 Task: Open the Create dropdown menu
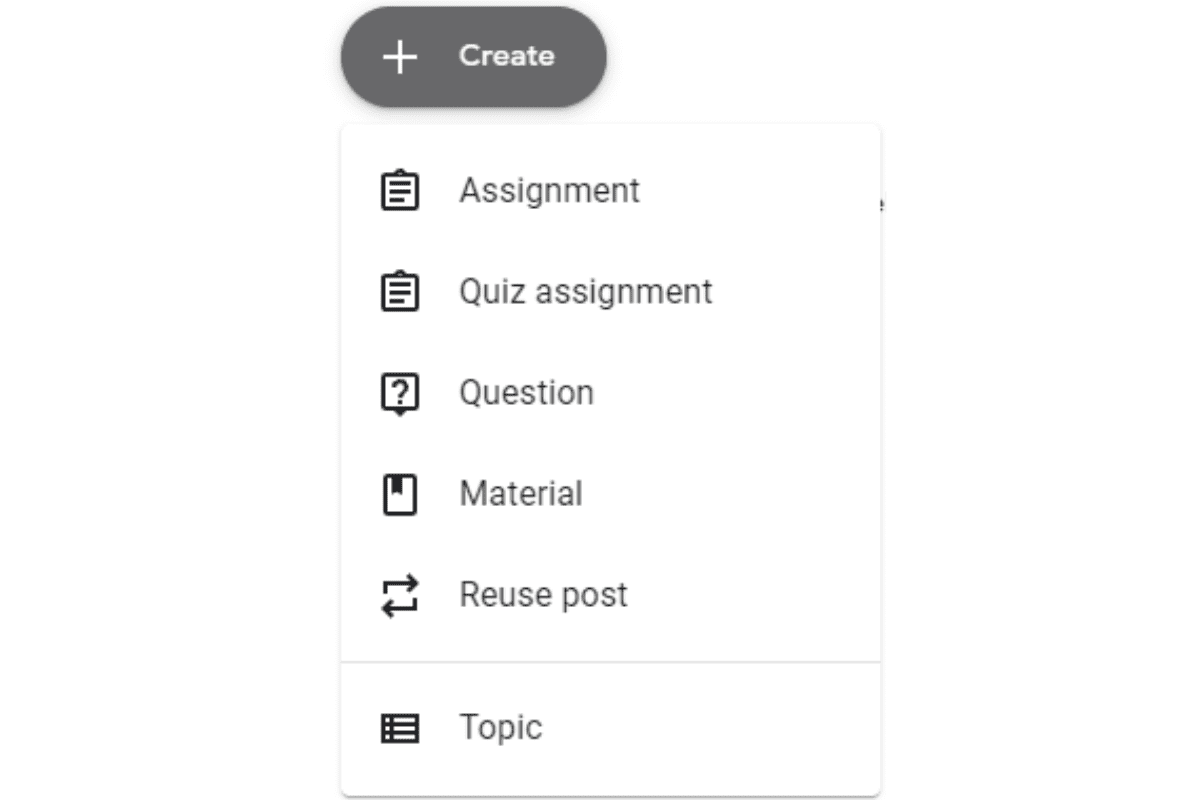point(472,57)
